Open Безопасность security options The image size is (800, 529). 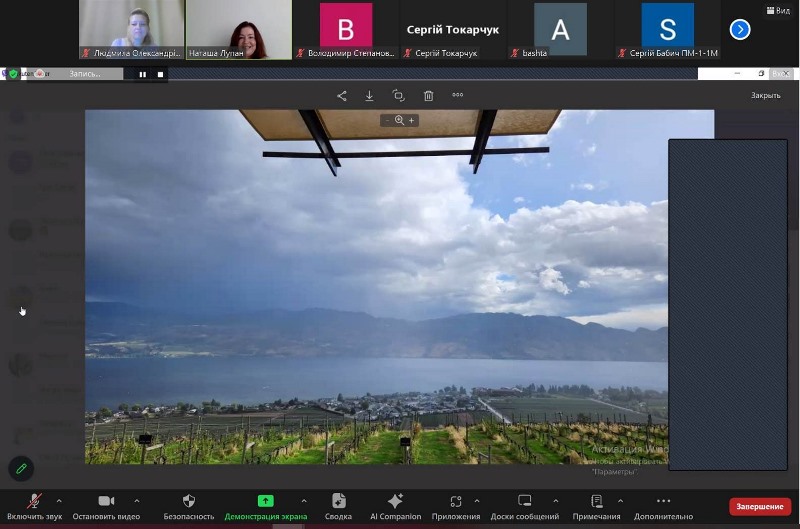tap(189, 507)
